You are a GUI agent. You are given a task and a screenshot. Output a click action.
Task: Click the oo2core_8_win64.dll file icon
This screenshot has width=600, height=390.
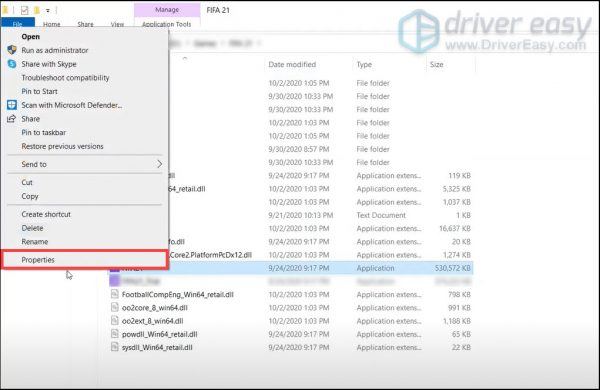click(114, 307)
